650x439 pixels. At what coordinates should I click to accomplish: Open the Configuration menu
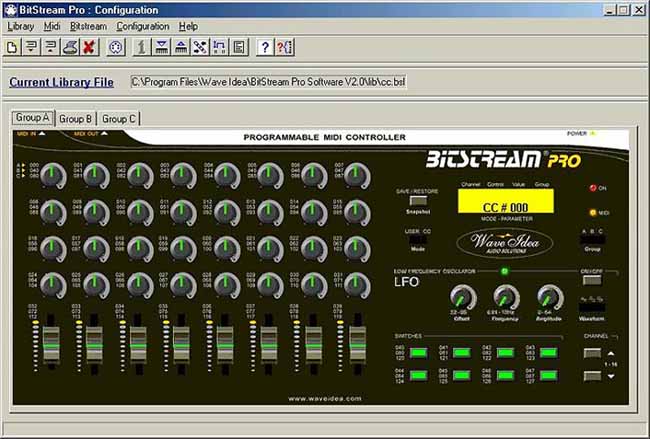143,27
